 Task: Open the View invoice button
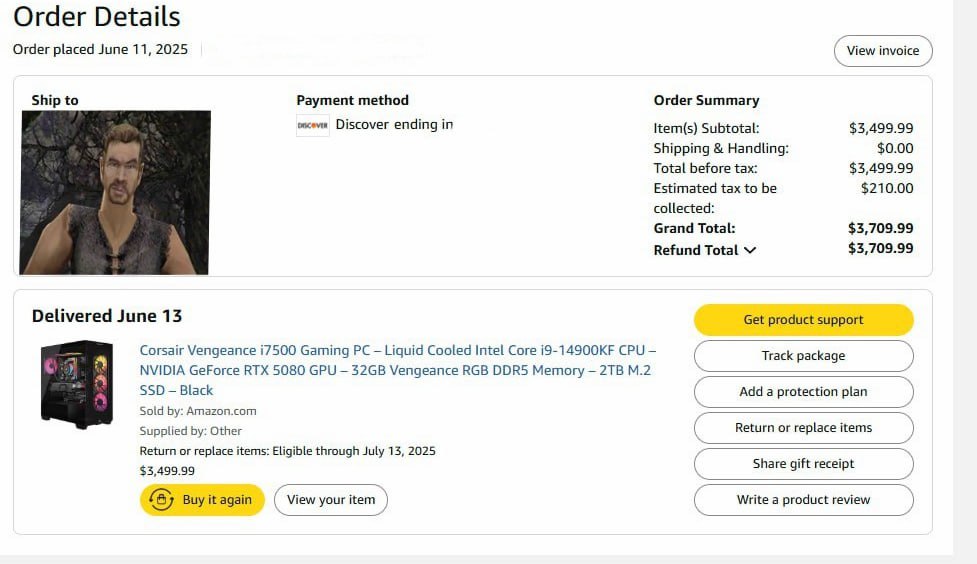pyautogui.click(x=883, y=51)
